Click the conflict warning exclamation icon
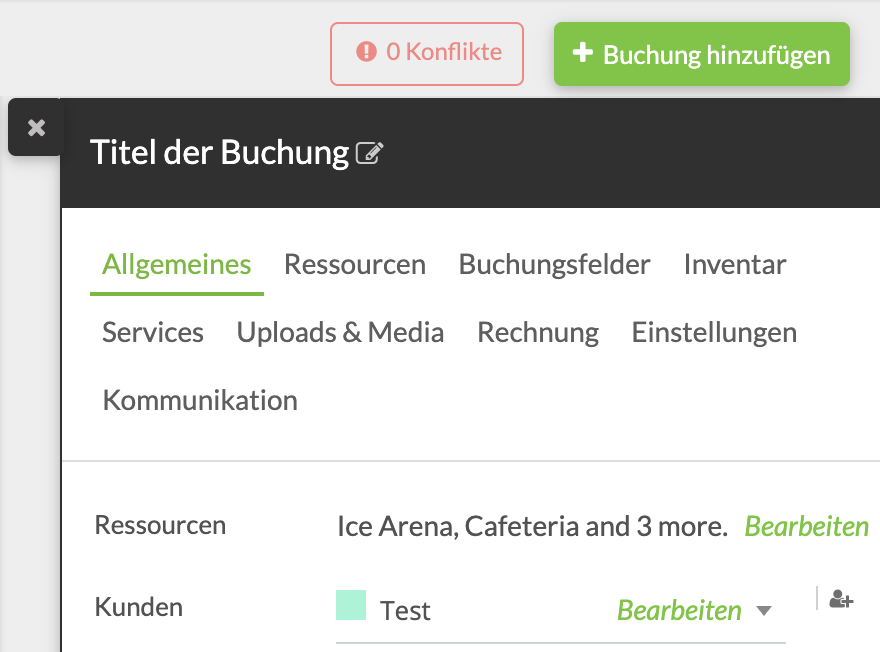 tap(367, 51)
